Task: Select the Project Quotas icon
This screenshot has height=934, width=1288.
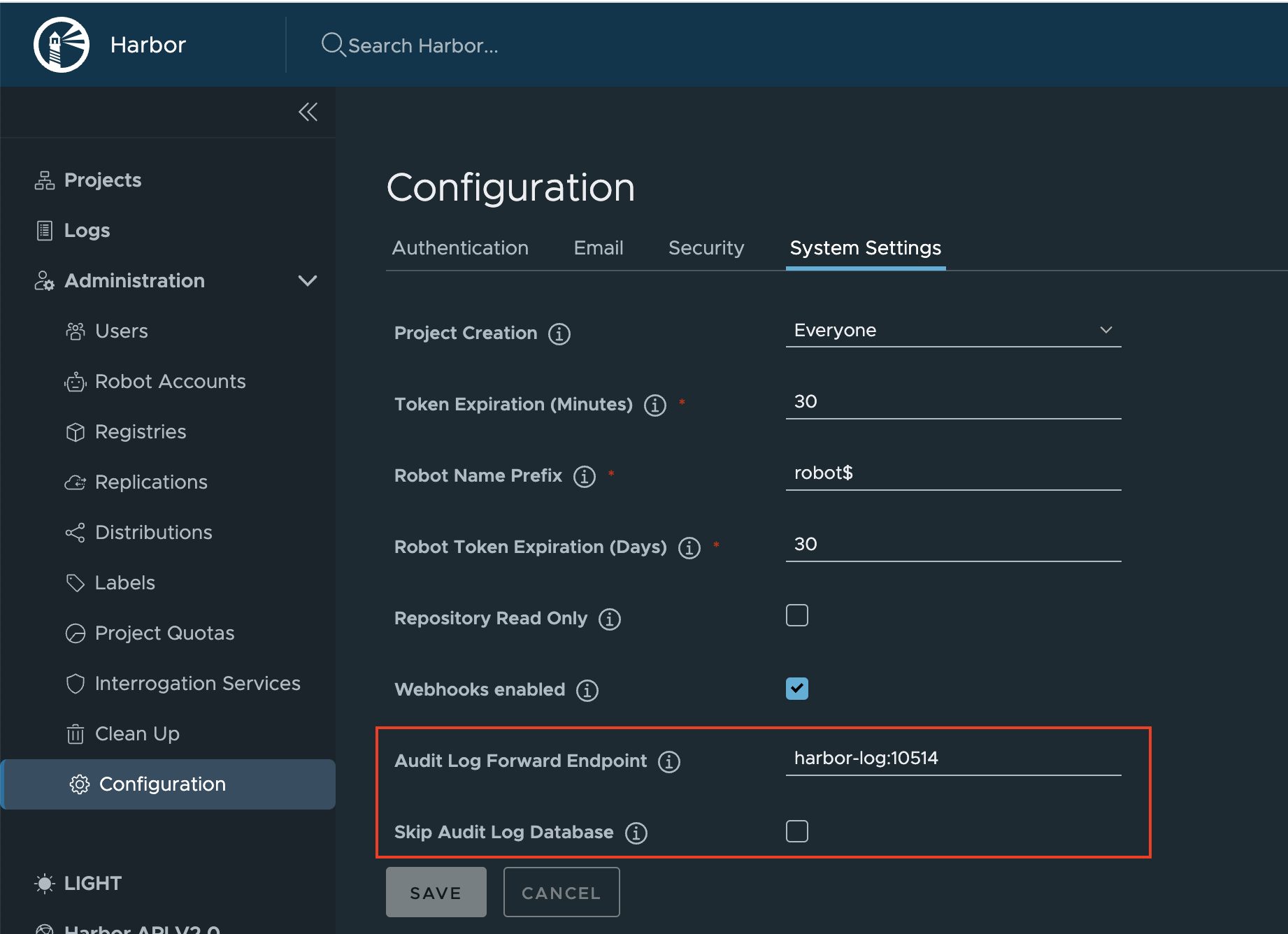Action: [75, 633]
